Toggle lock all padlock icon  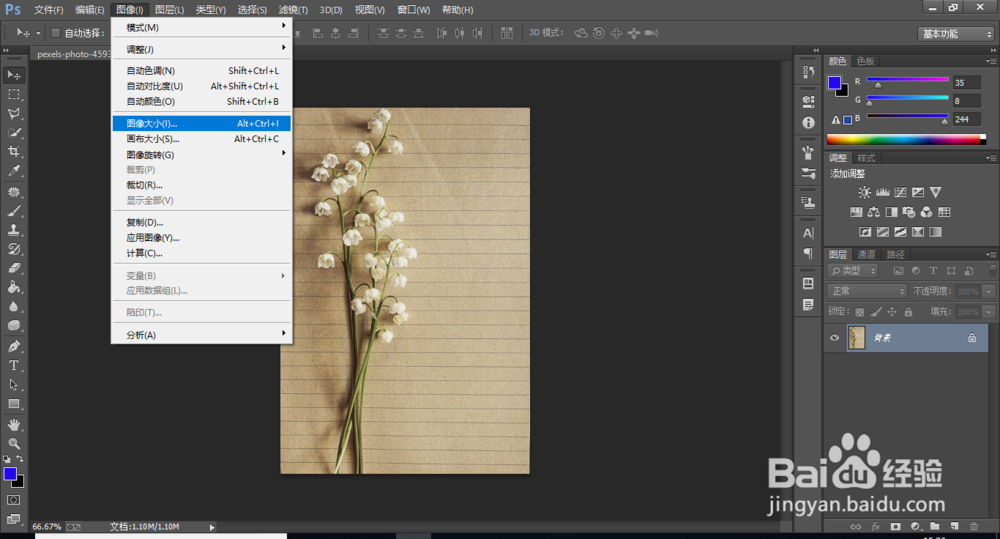[908, 312]
